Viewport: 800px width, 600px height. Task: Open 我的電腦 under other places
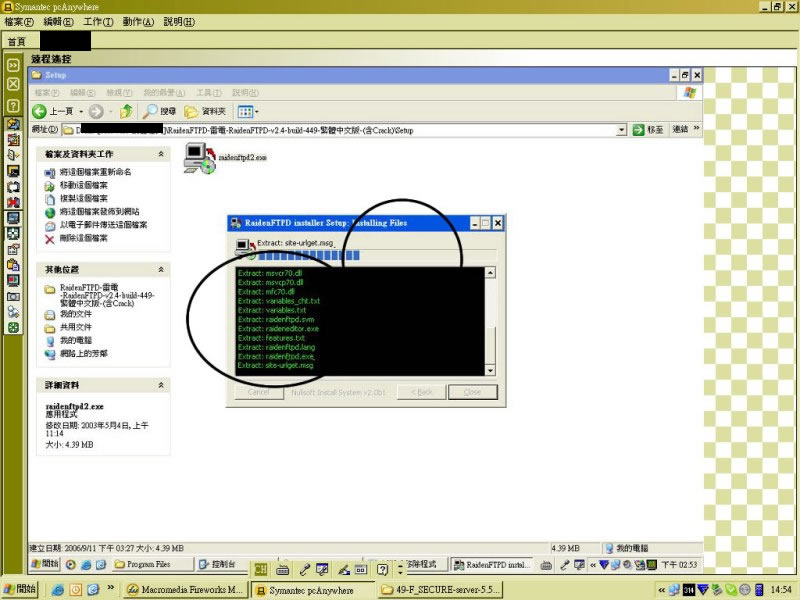click(76, 340)
